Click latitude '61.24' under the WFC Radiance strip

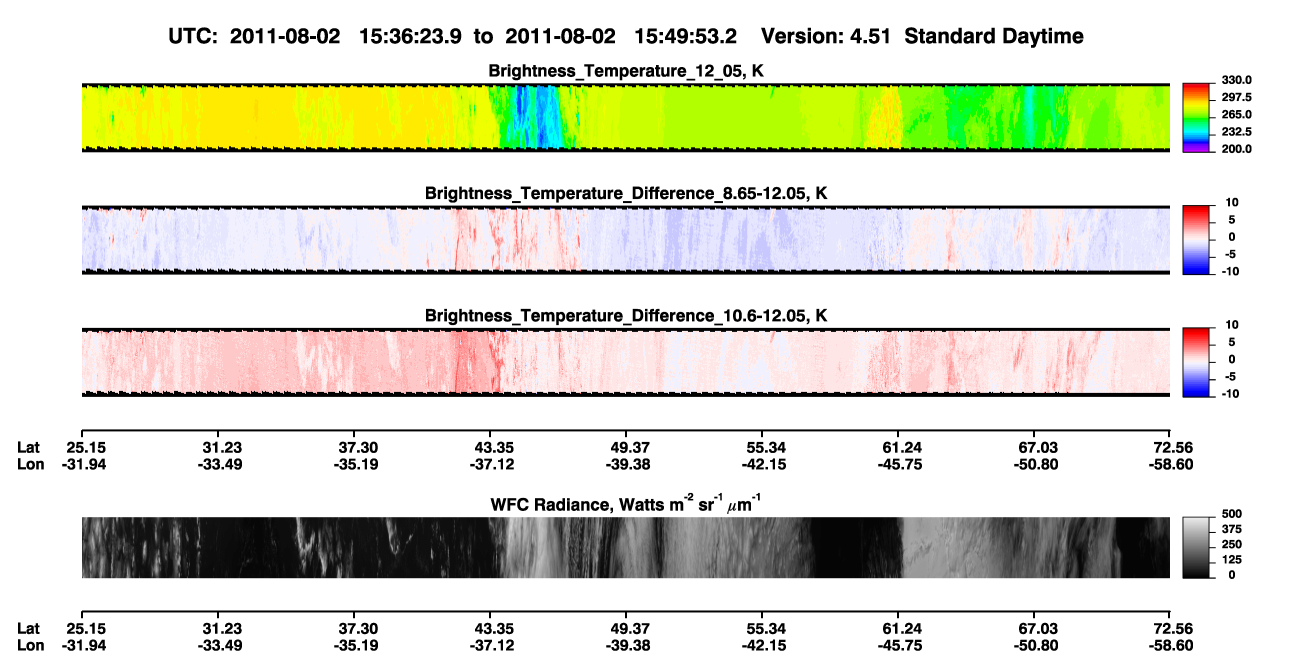(x=900, y=628)
